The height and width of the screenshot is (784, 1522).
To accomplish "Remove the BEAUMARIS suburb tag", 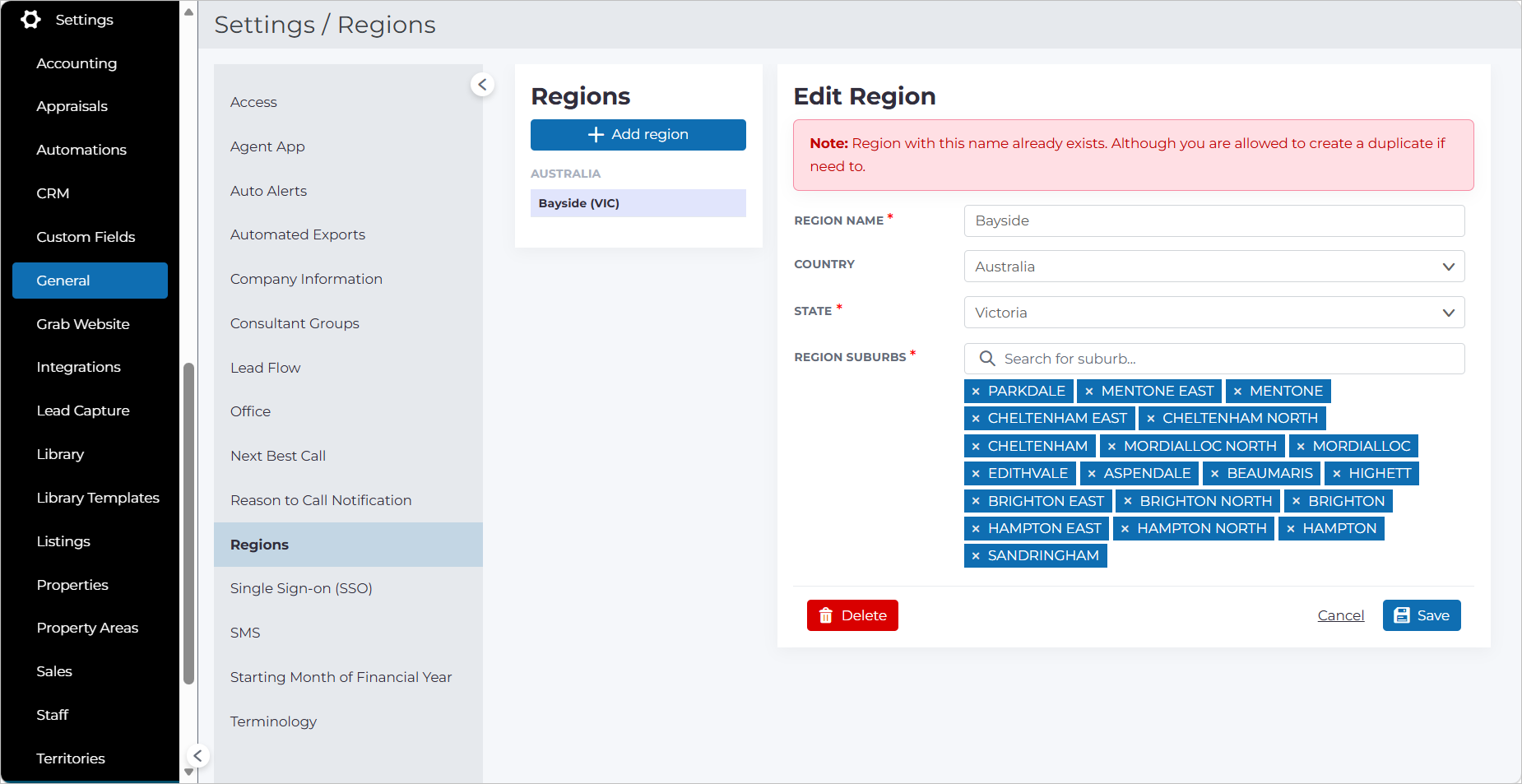I will pyautogui.click(x=1214, y=474).
